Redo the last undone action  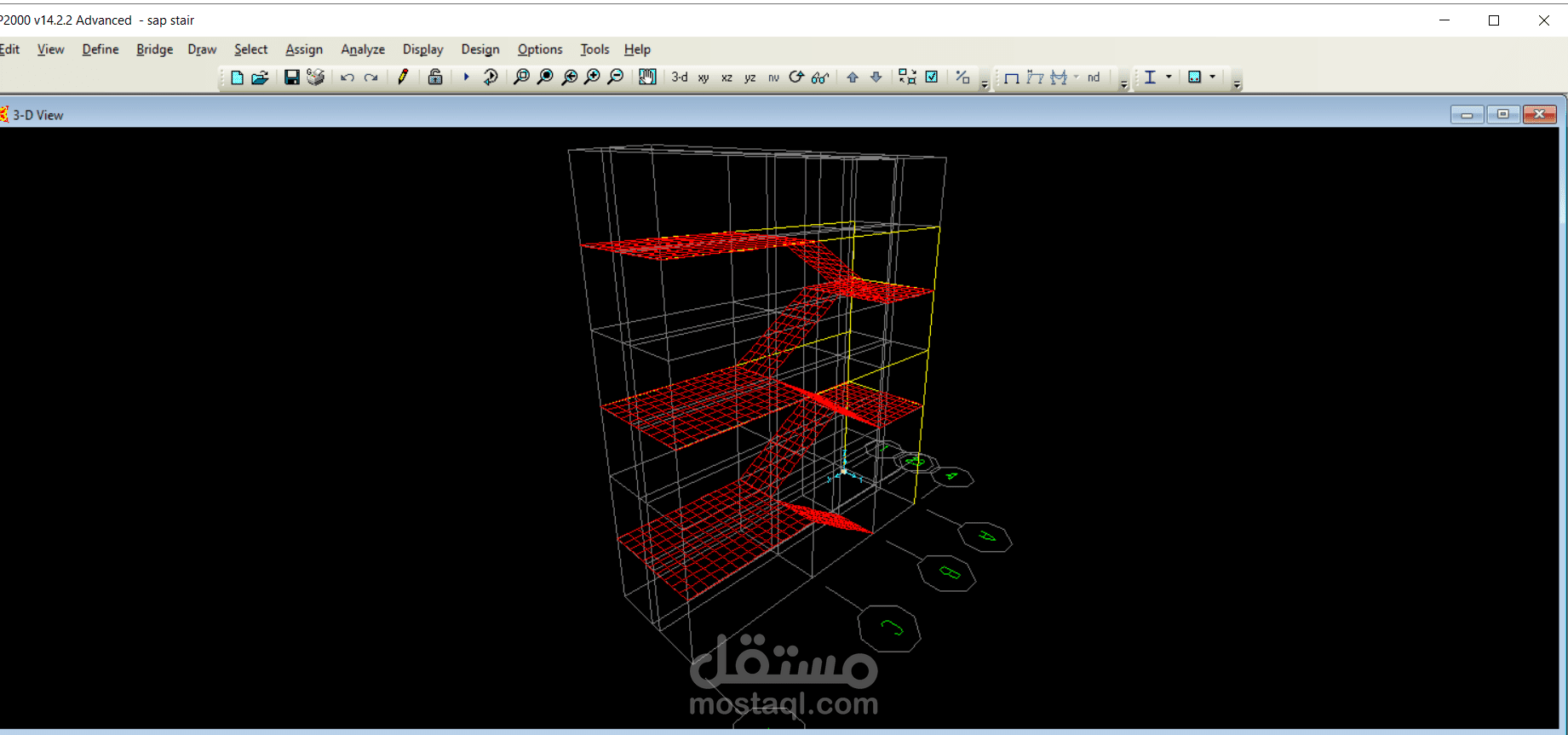tap(370, 78)
